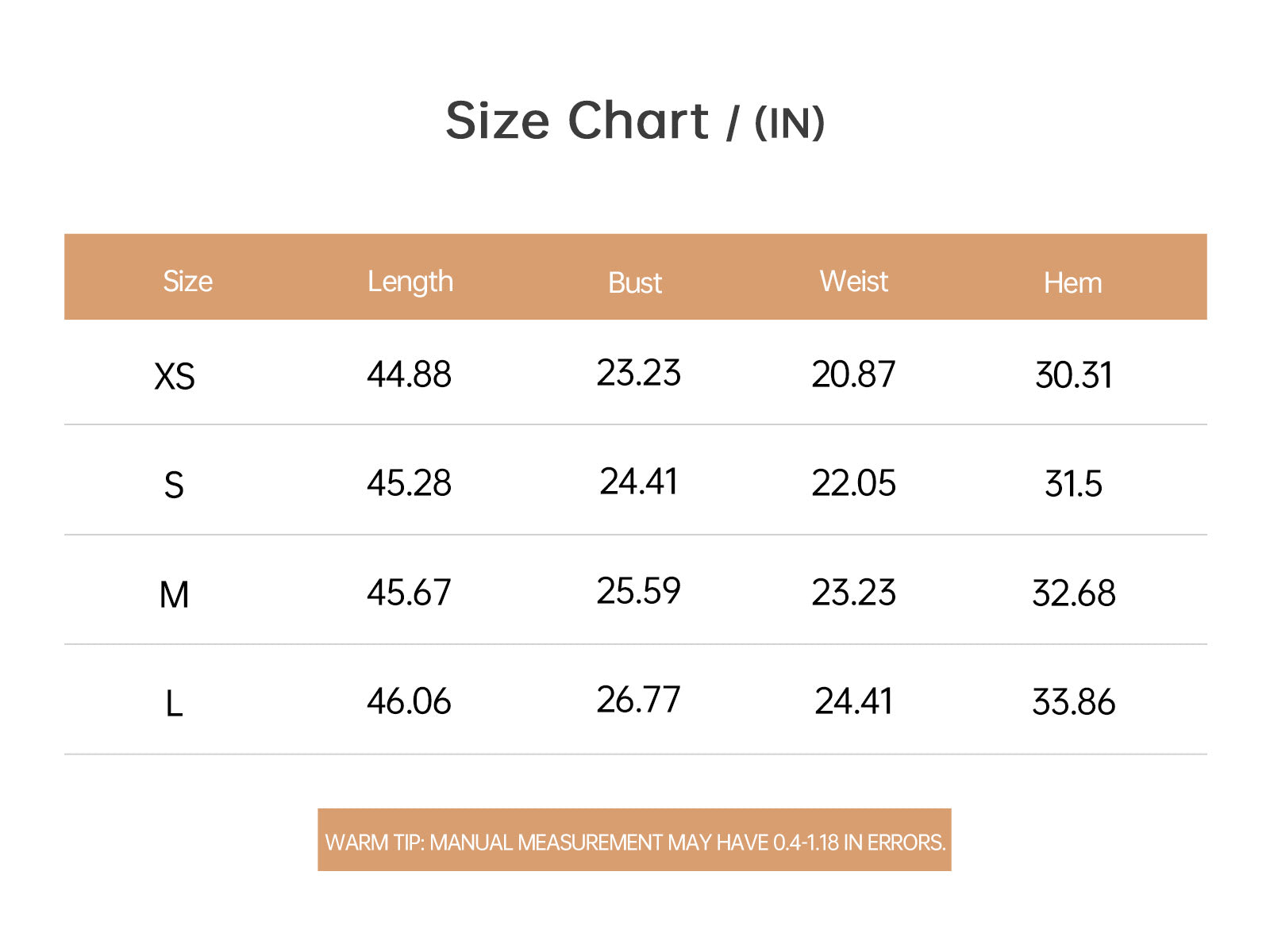The height and width of the screenshot is (952, 1270).
Task: Click the M size row label
Action: tap(174, 594)
